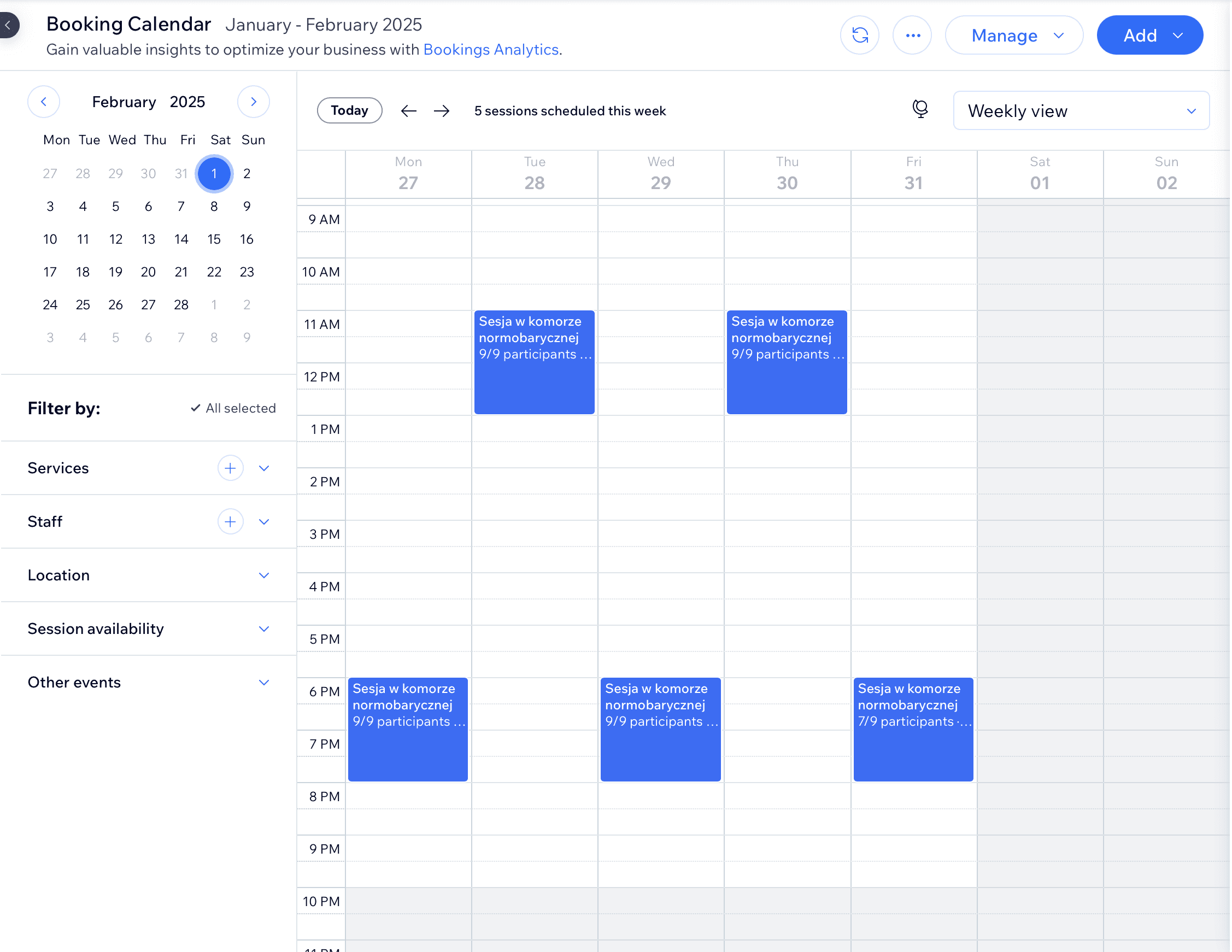Go to next month in mini calendar

[253, 102]
